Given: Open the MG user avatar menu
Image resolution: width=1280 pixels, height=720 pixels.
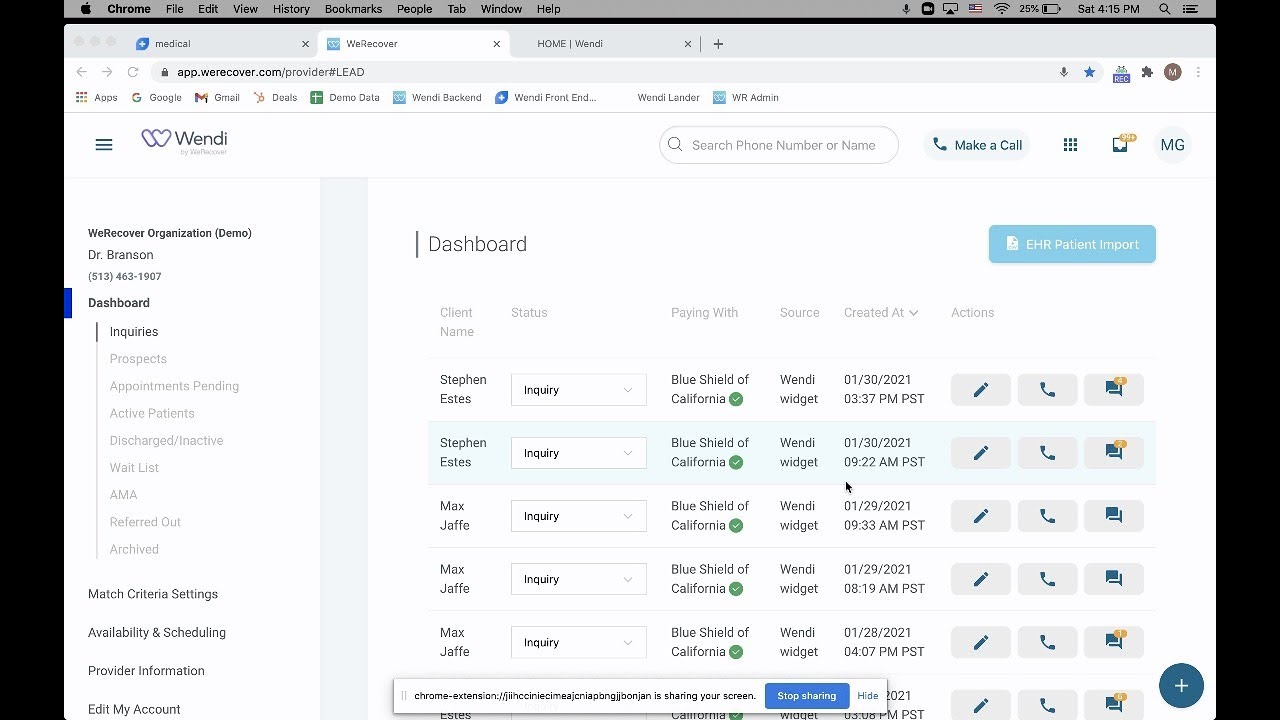Looking at the screenshot, I should click(x=1172, y=145).
